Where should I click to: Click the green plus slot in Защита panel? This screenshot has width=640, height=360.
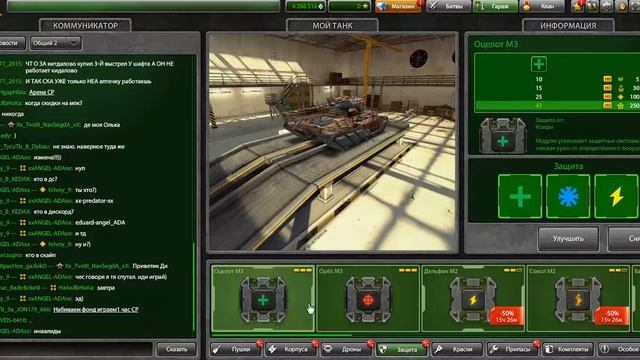[520, 196]
